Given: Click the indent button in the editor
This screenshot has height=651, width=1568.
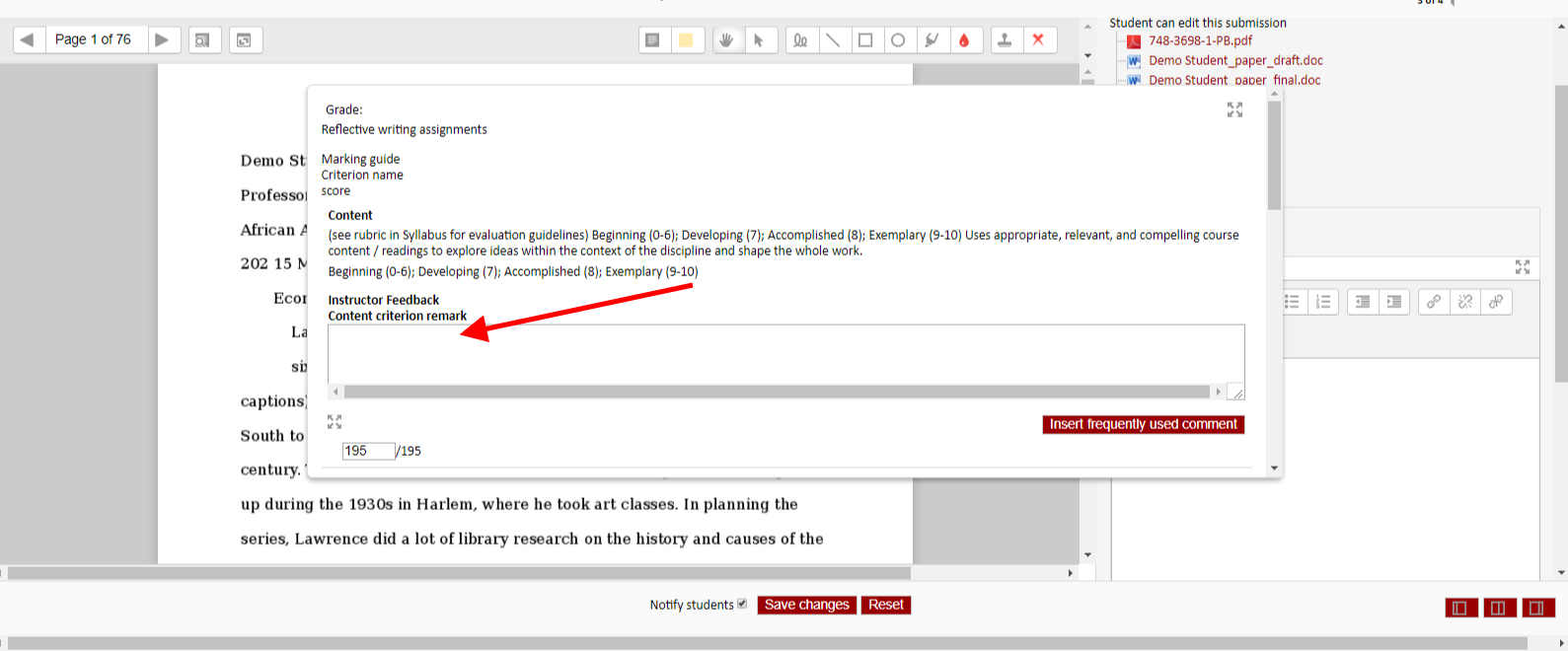Looking at the screenshot, I should pos(1393,302).
